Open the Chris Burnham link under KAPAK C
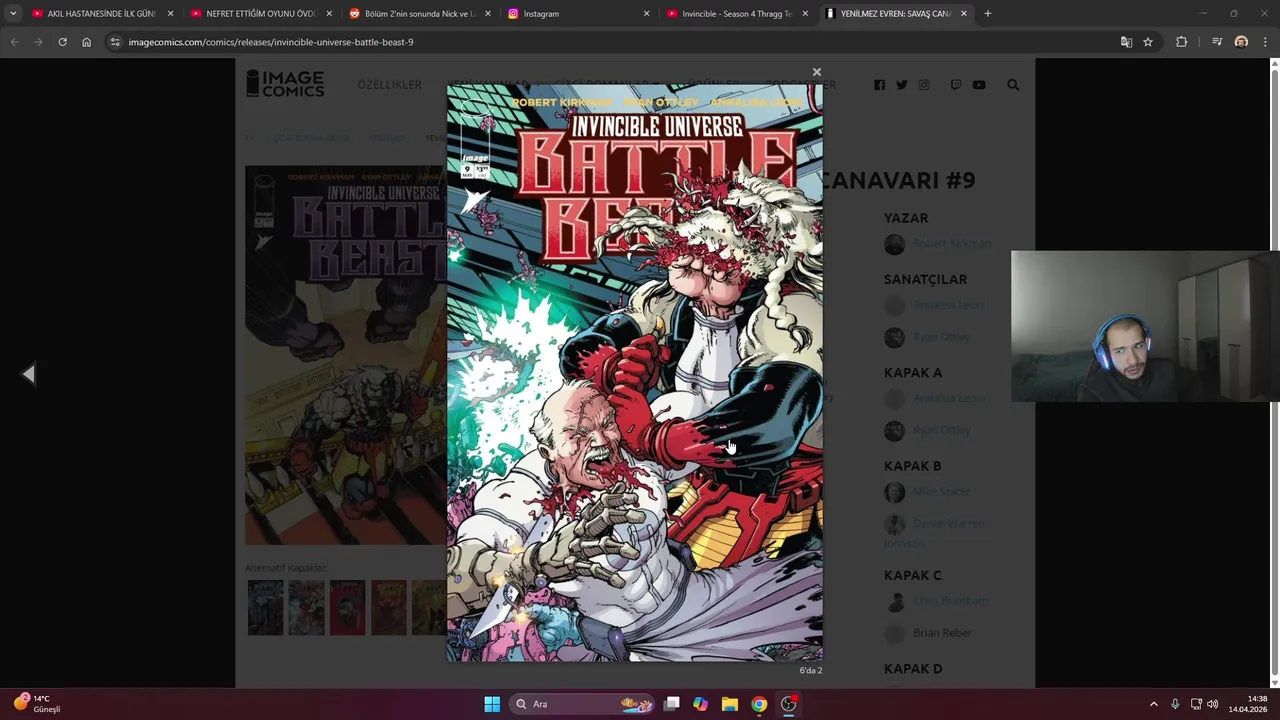Image resolution: width=1280 pixels, height=720 pixels. pos(950,601)
